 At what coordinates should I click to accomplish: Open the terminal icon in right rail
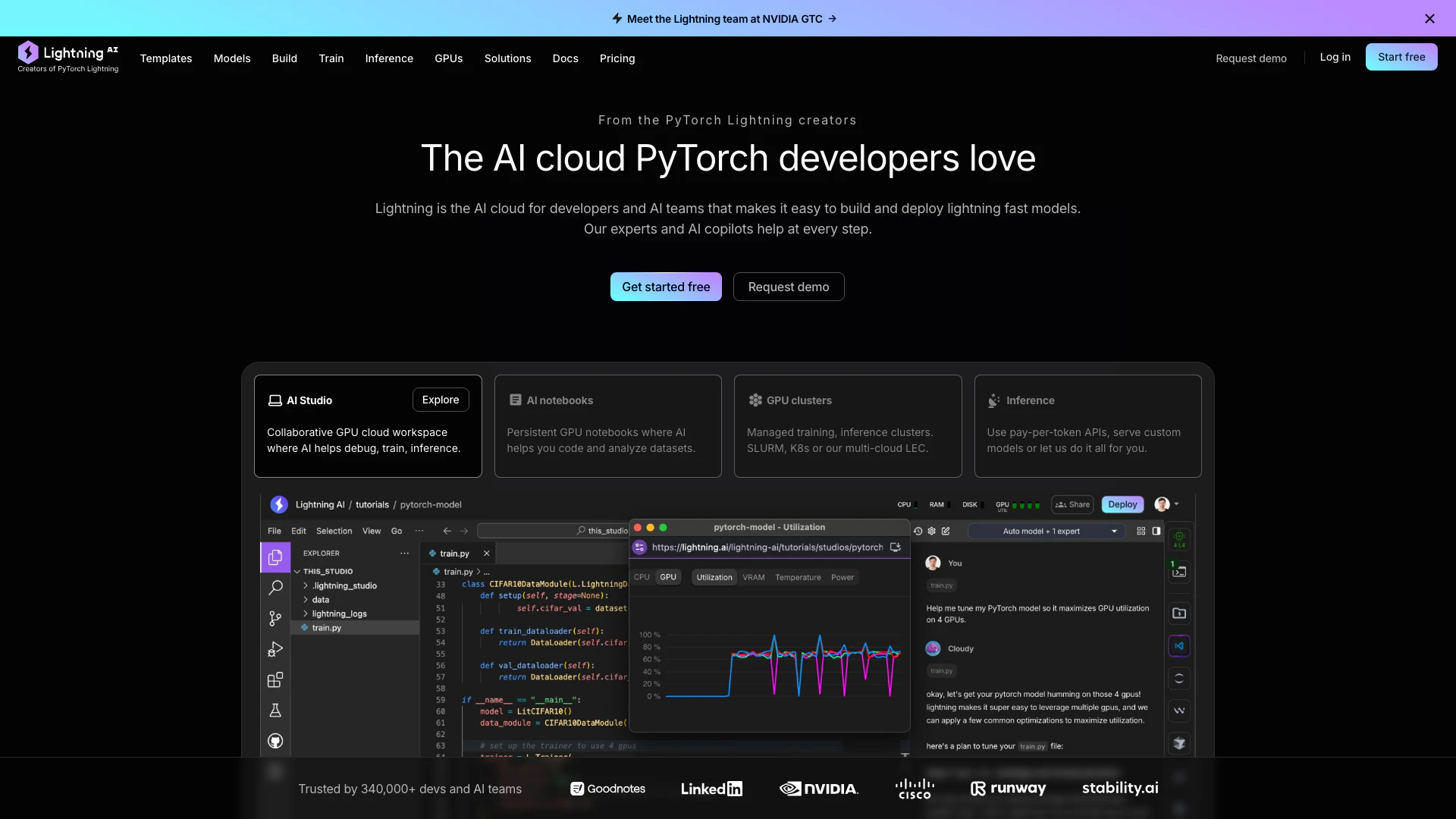[1179, 572]
